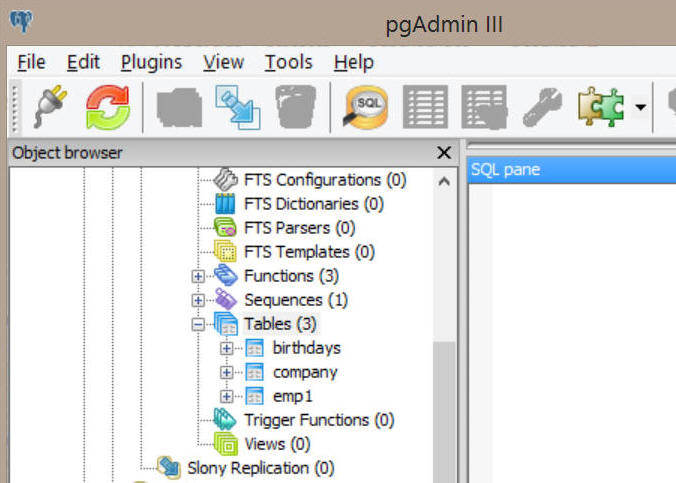
Task: Select the Views (0) tree item
Action: (x=277, y=444)
